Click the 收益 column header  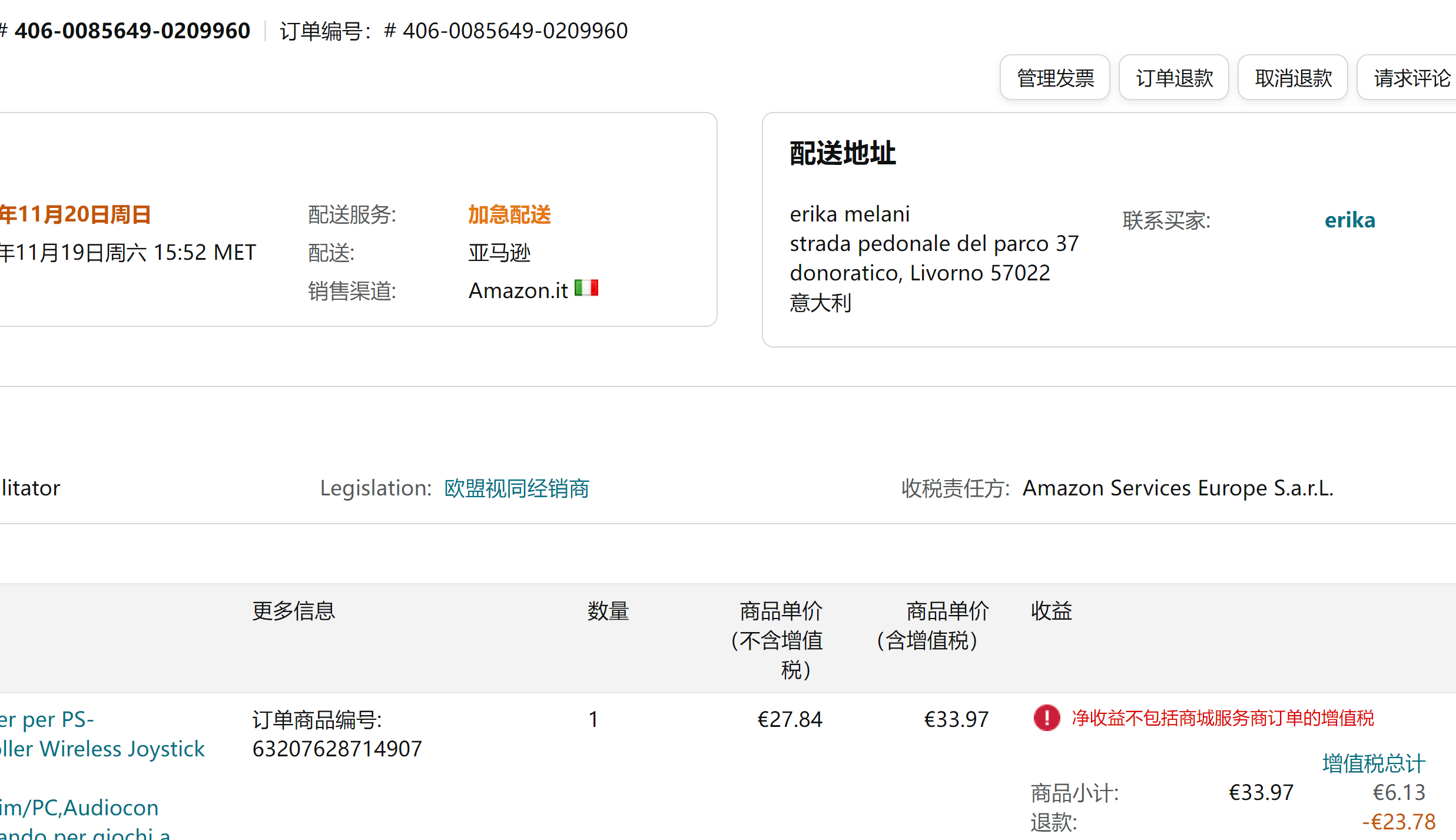pos(1051,611)
